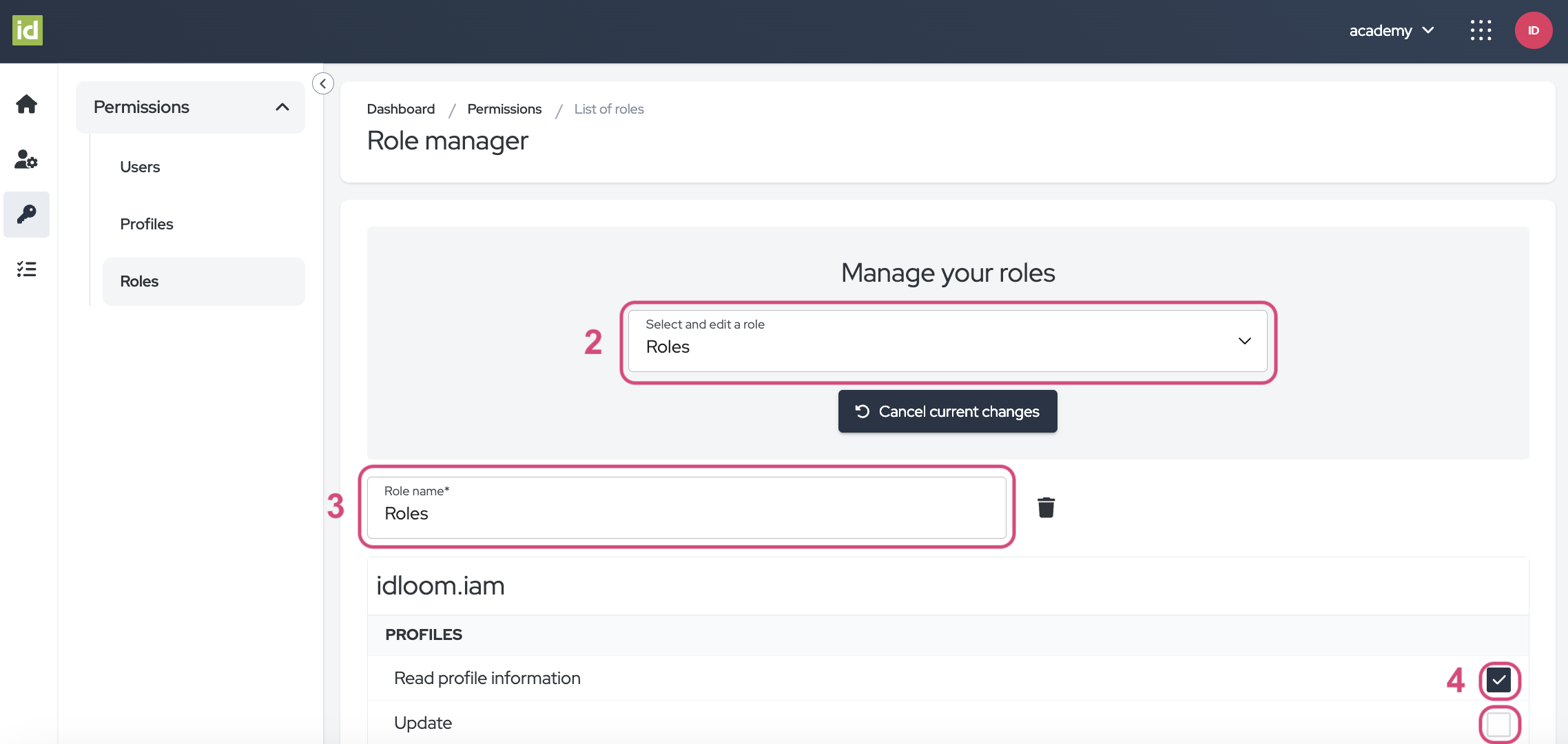Image resolution: width=1568 pixels, height=744 pixels.
Task: Enable the Update permission checkbox
Action: click(1498, 724)
